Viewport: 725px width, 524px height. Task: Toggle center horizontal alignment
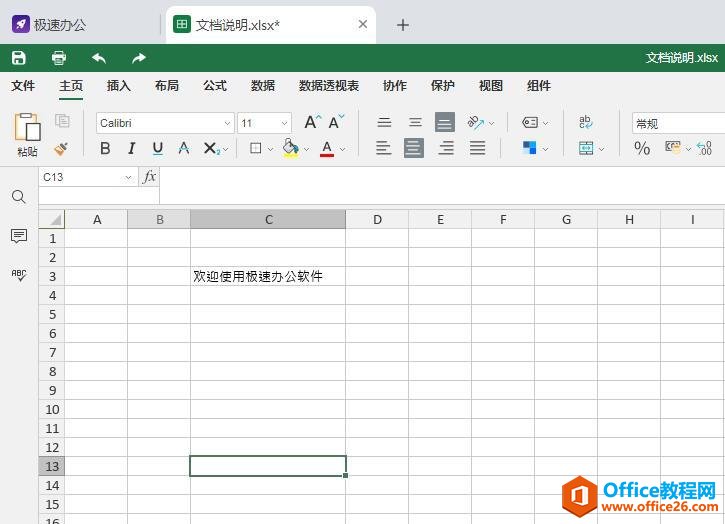413,148
